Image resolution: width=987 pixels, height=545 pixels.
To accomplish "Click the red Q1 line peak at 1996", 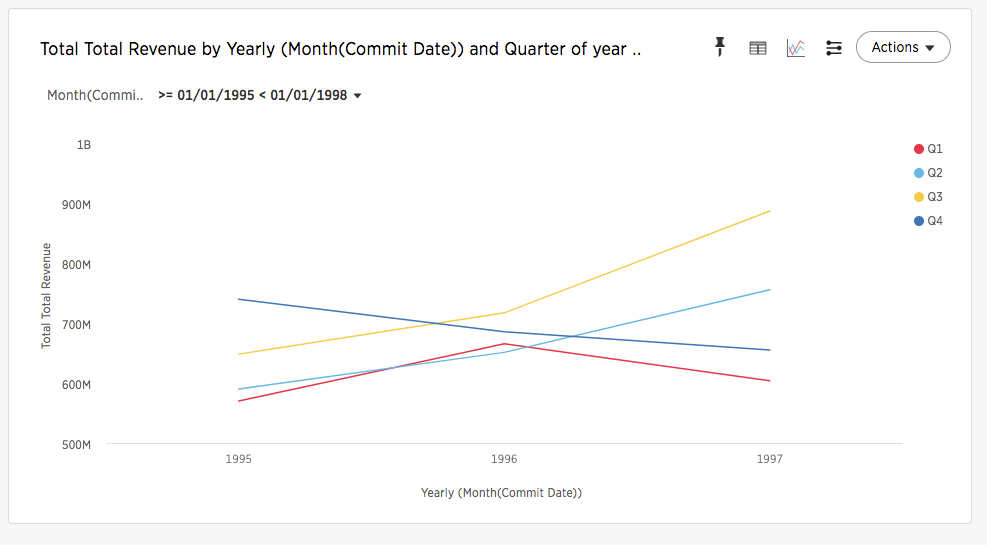I will [x=504, y=344].
